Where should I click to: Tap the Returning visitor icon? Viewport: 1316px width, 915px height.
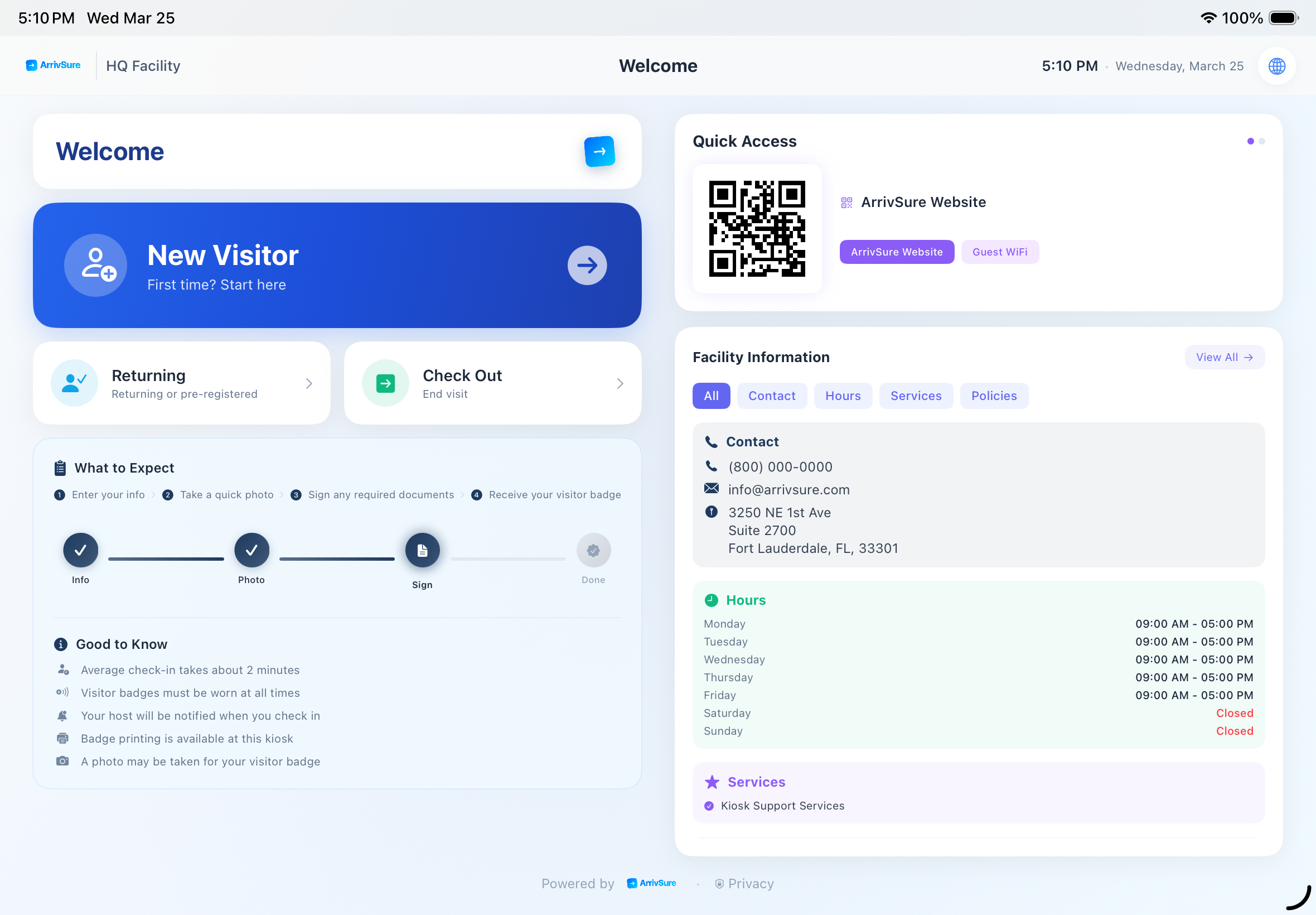click(75, 383)
